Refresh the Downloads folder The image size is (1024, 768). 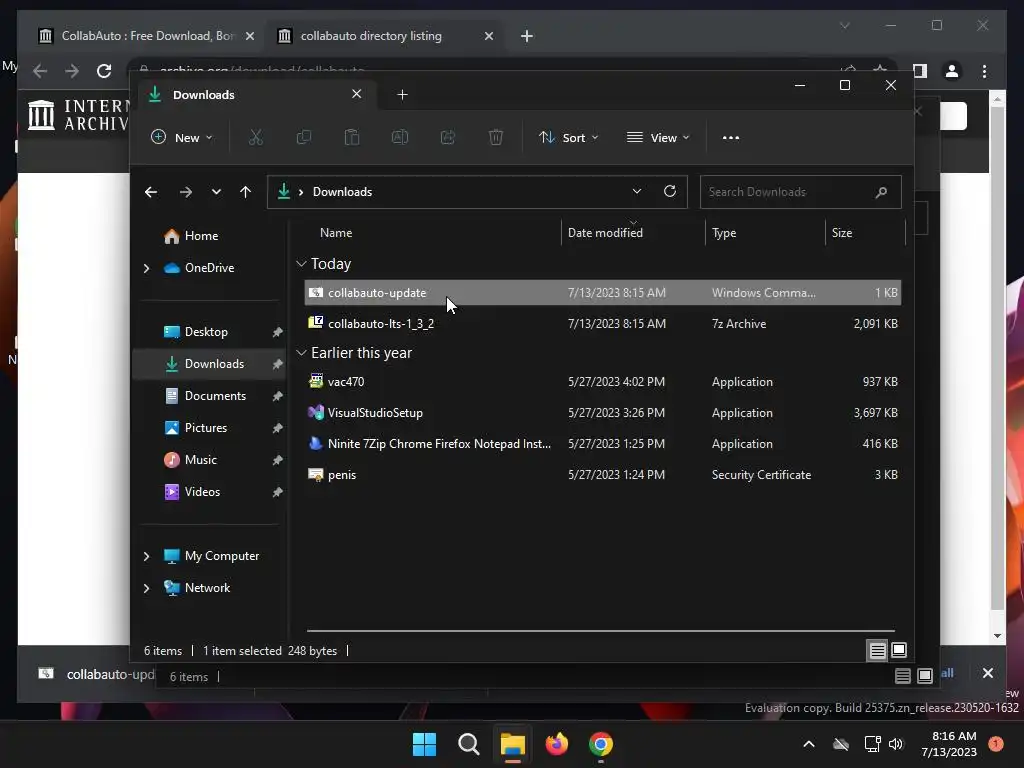670,191
